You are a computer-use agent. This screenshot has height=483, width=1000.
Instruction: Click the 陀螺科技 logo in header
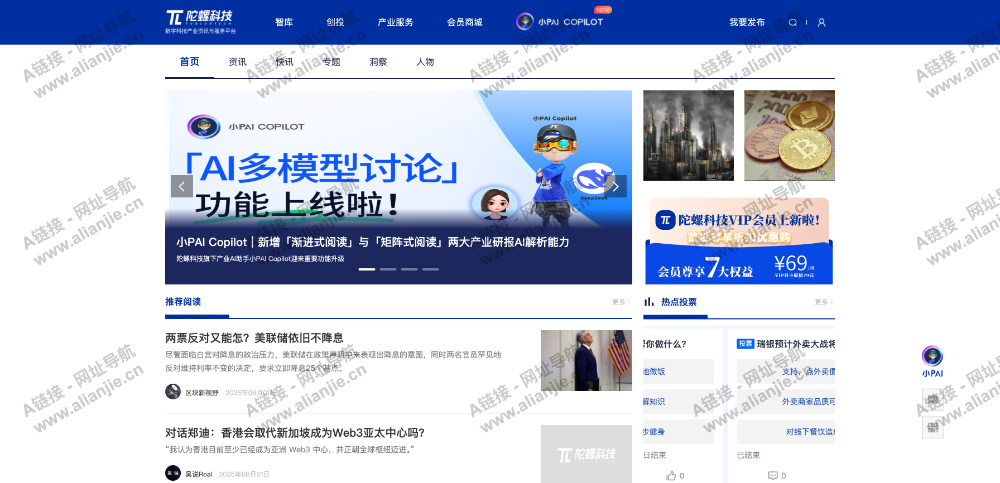pyautogui.click(x=201, y=21)
